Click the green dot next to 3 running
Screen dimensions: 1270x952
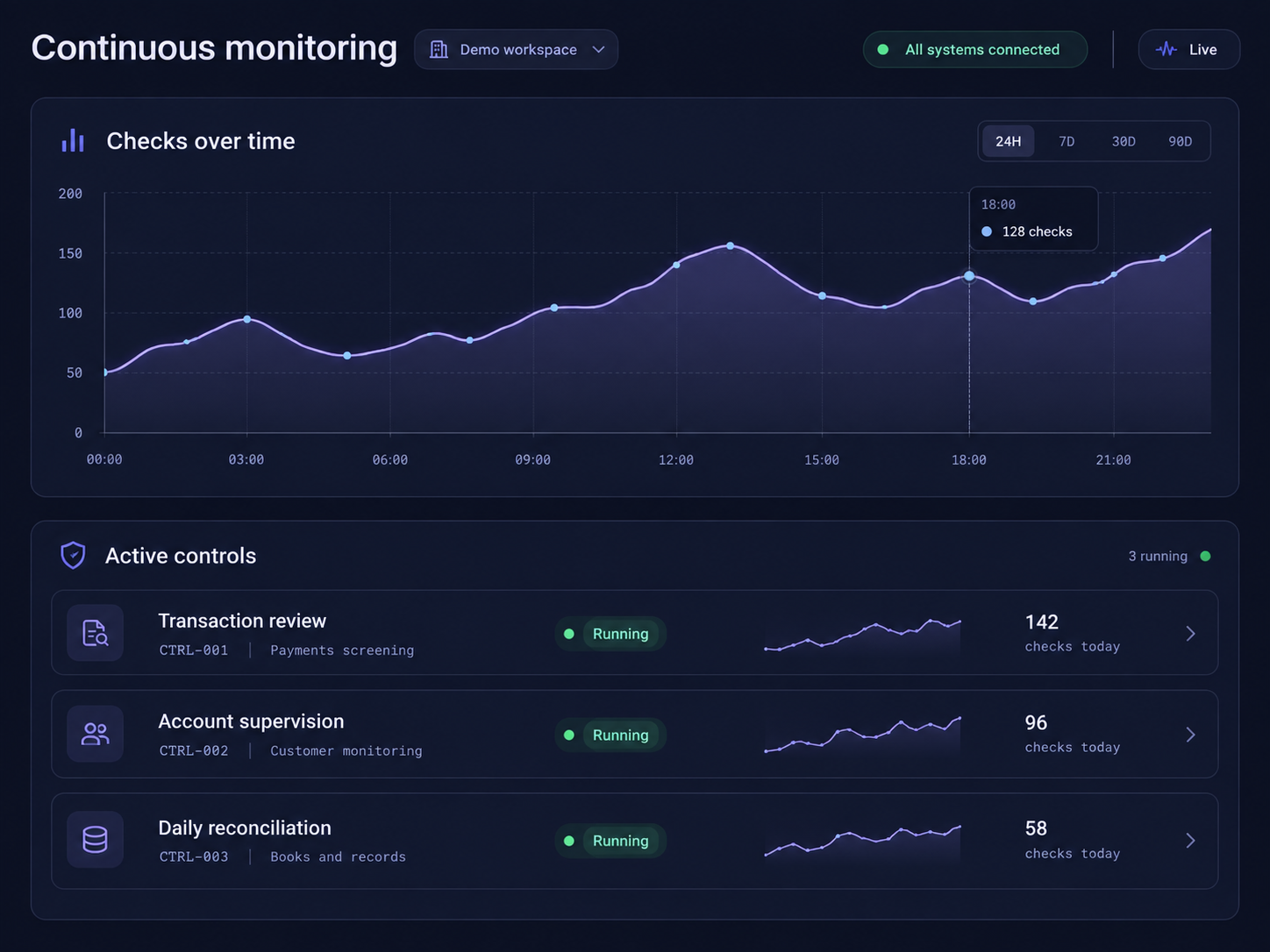(1205, 556)
